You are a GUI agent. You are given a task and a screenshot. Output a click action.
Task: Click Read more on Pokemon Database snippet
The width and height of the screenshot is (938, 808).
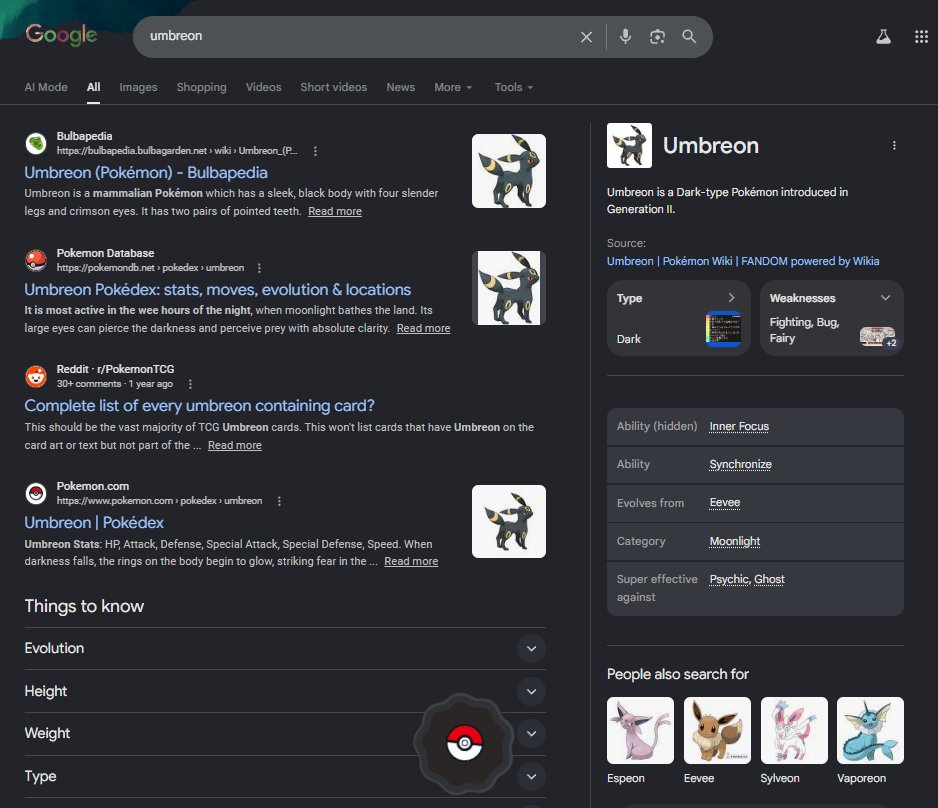click(x=424, y=328)
